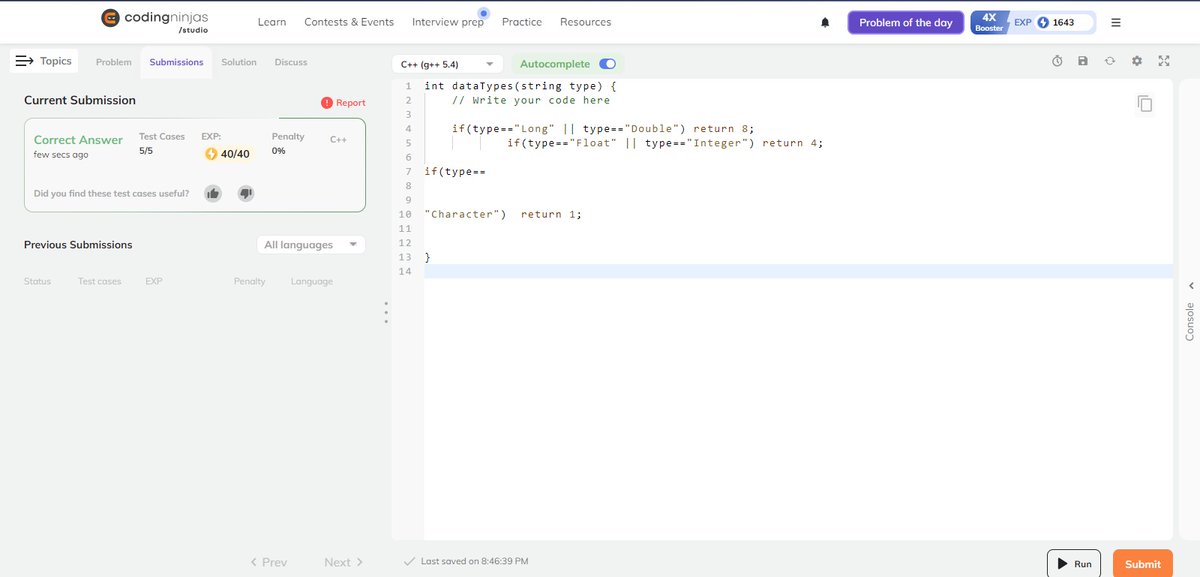The height and width of the screenshot is (577, 1200).
Task: Click the 'Last saved on 8:46:39 PM' status
Action: [467, 562]
